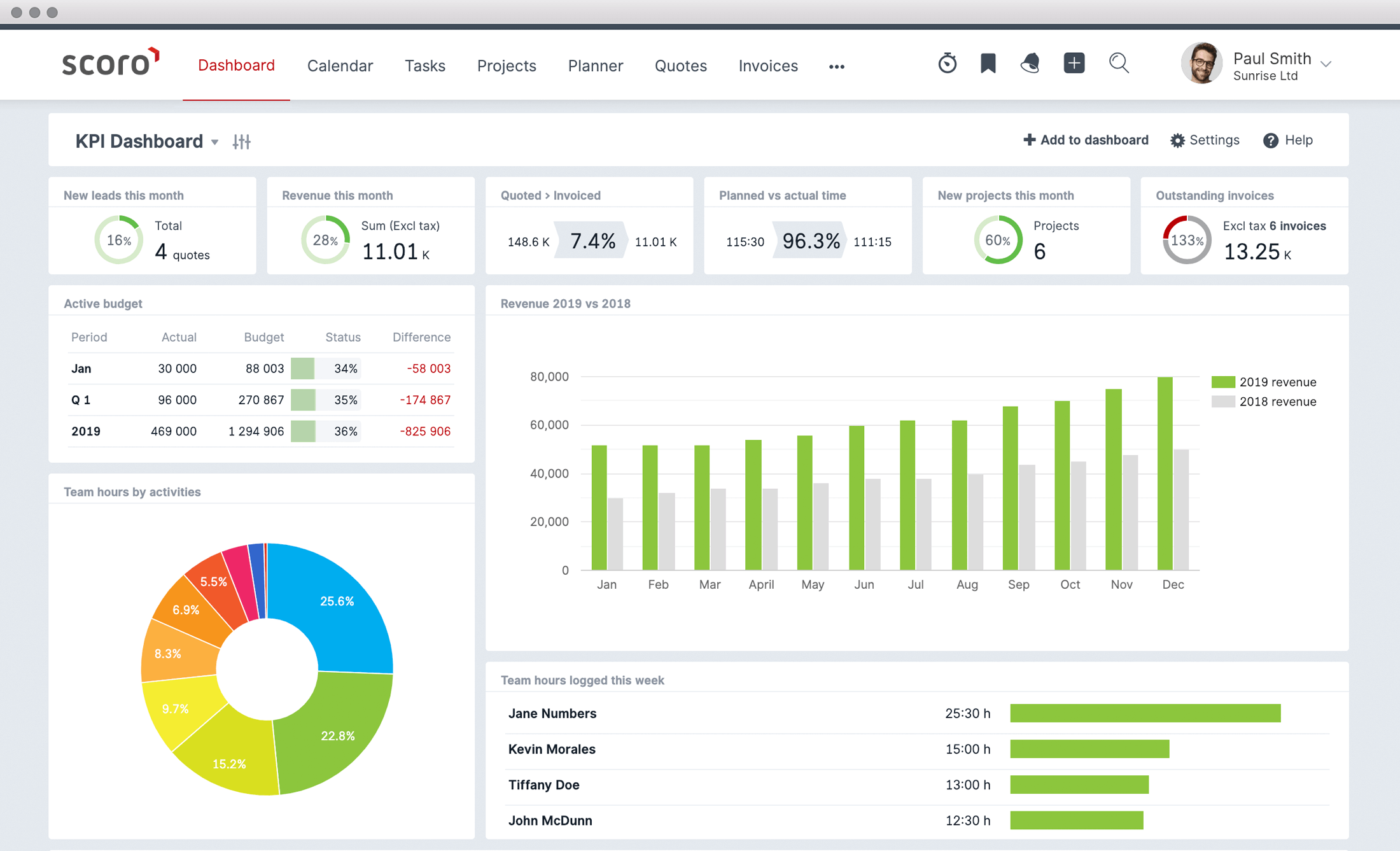Expand the KPI Dashboard name dropdown

pyautogui.click(x=215, y=143)
